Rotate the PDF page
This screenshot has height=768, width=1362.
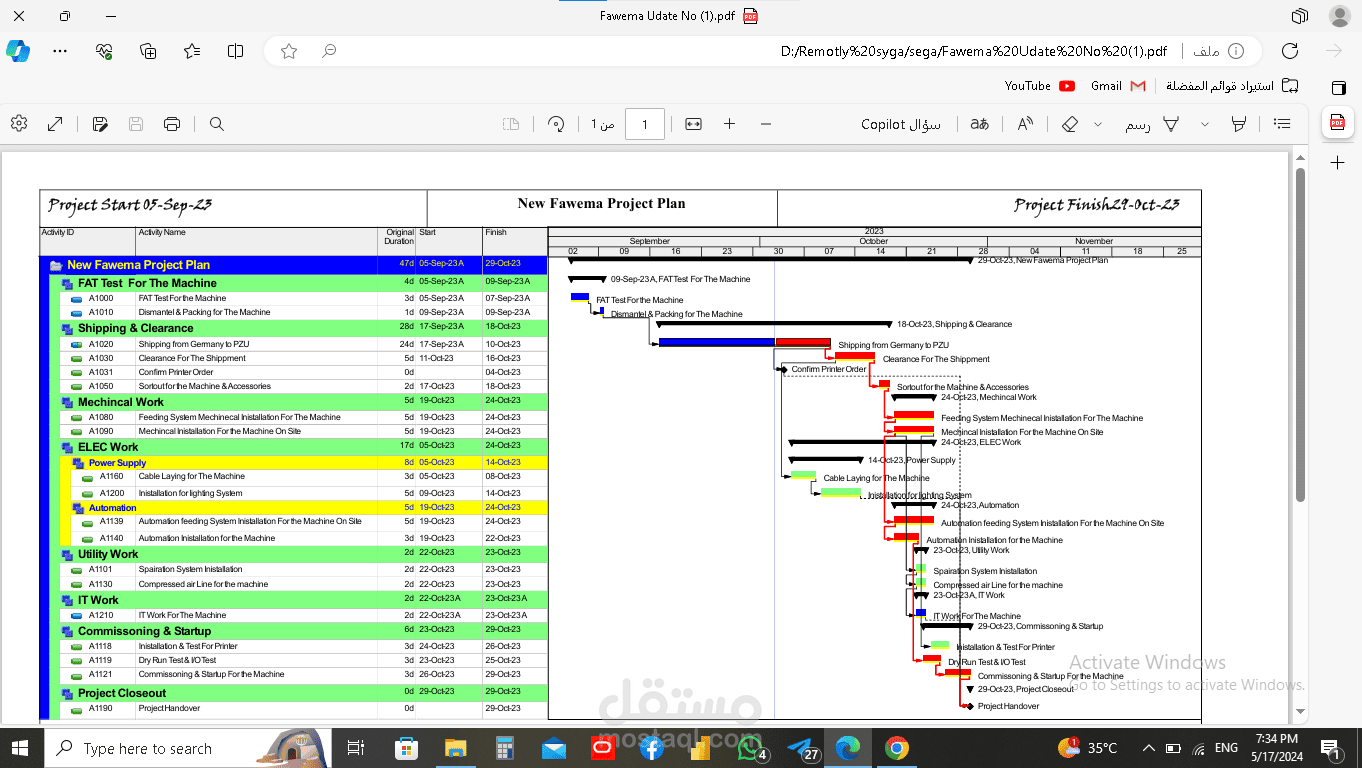pos(556,124)
